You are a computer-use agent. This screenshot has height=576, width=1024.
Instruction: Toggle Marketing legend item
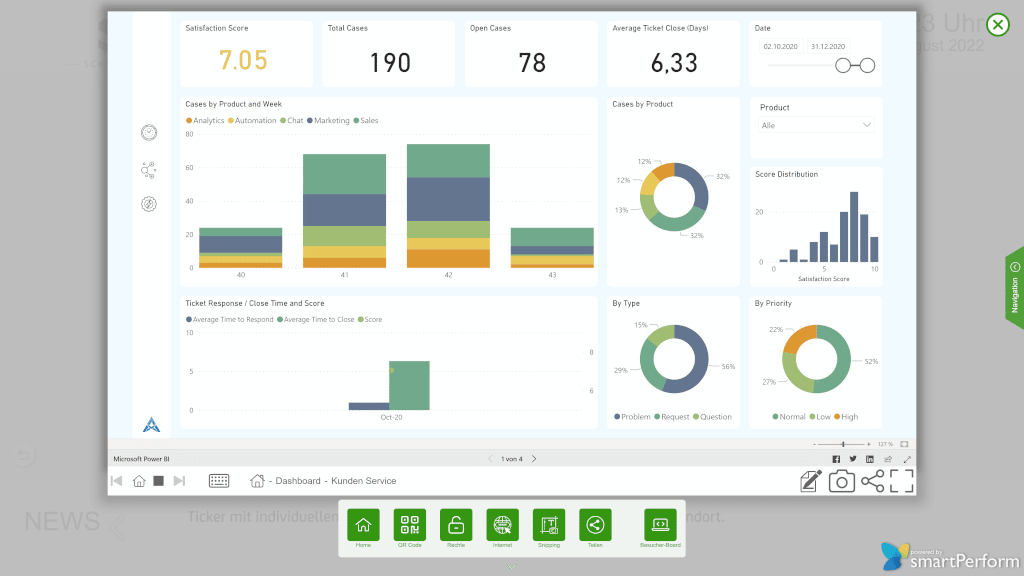328,121
